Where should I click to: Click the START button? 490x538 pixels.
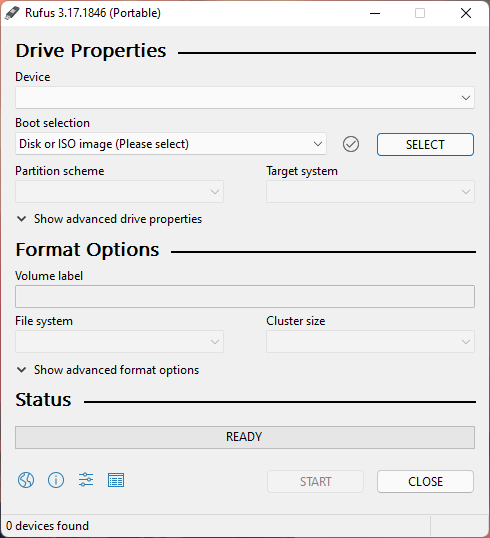(315, 482)
